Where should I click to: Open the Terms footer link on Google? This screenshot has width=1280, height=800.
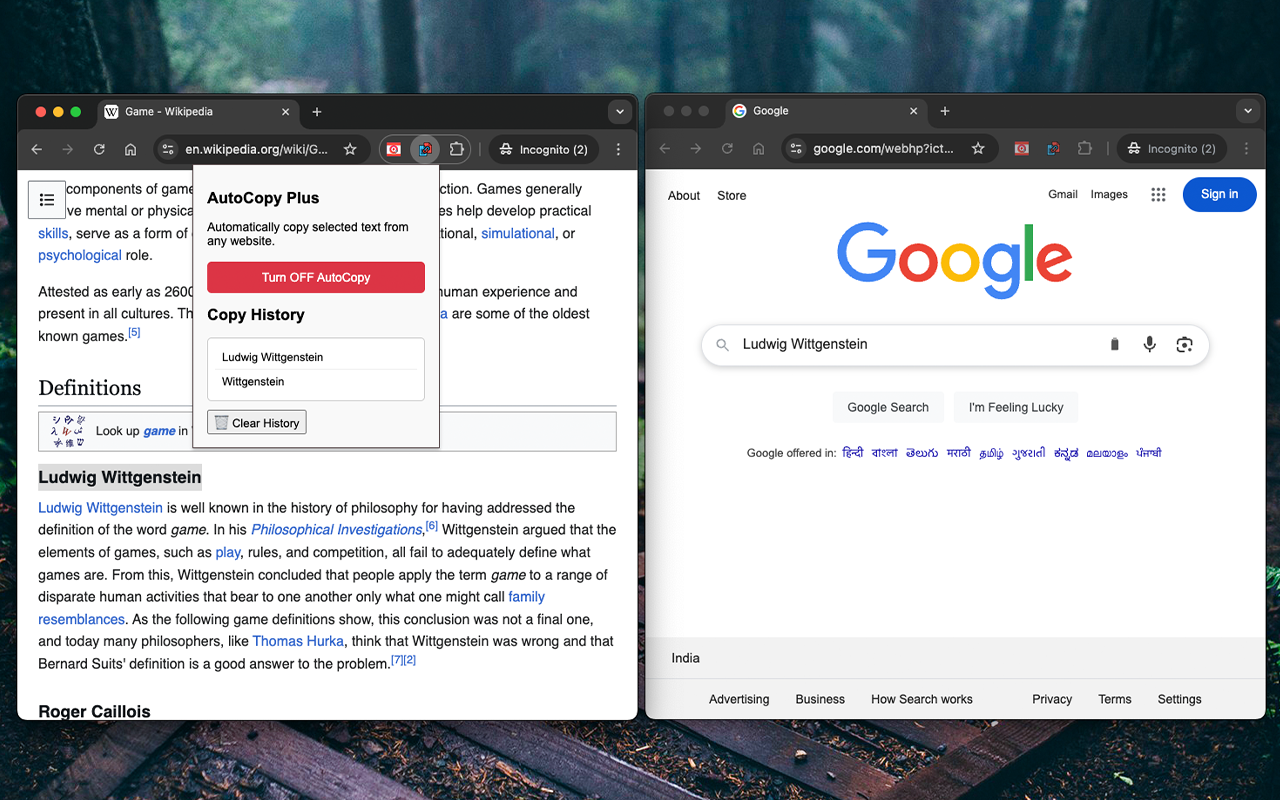click(1115, 699)
